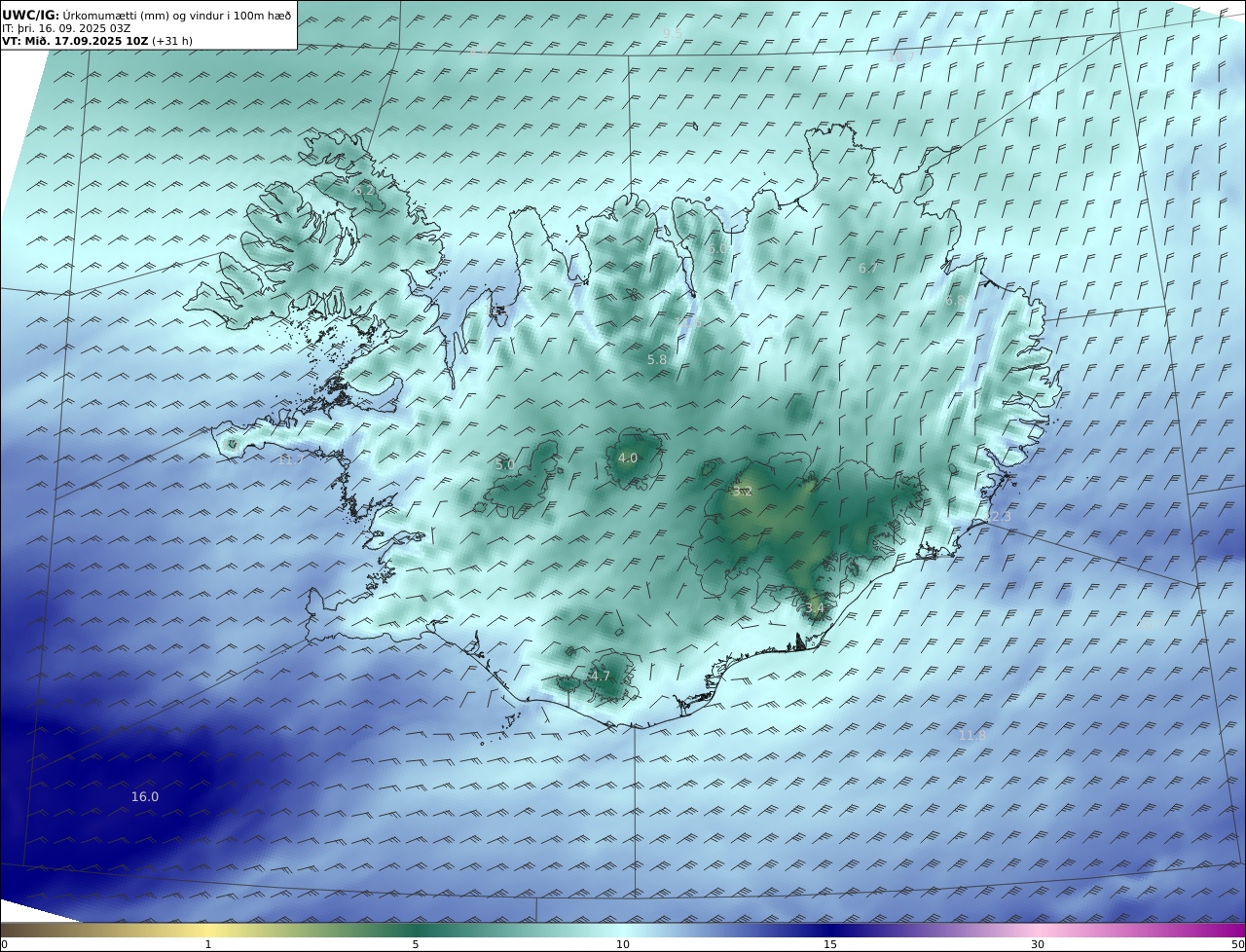This screenshot has width=1246, height=952.
Task: Click the 50 tick on the color scale
Action: pos(1237,944)
